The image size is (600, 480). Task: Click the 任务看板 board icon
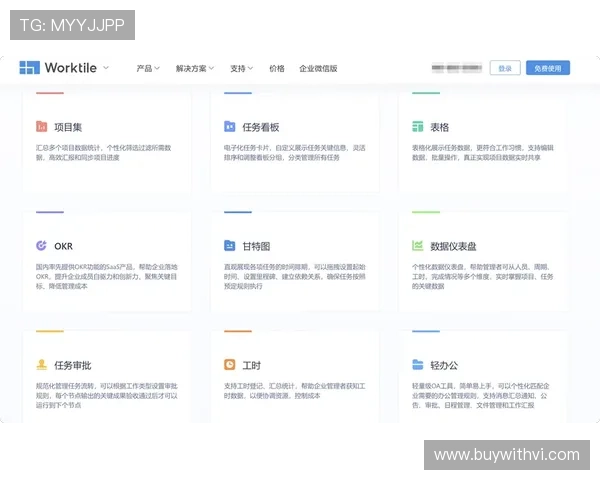229,126
